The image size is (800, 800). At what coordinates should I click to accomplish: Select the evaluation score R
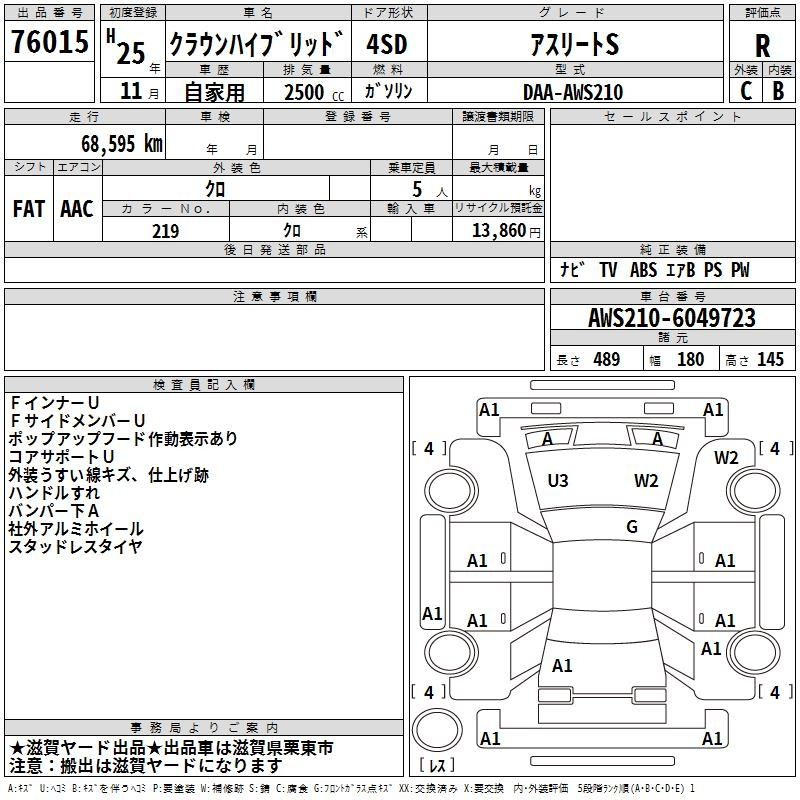point(762,46)
